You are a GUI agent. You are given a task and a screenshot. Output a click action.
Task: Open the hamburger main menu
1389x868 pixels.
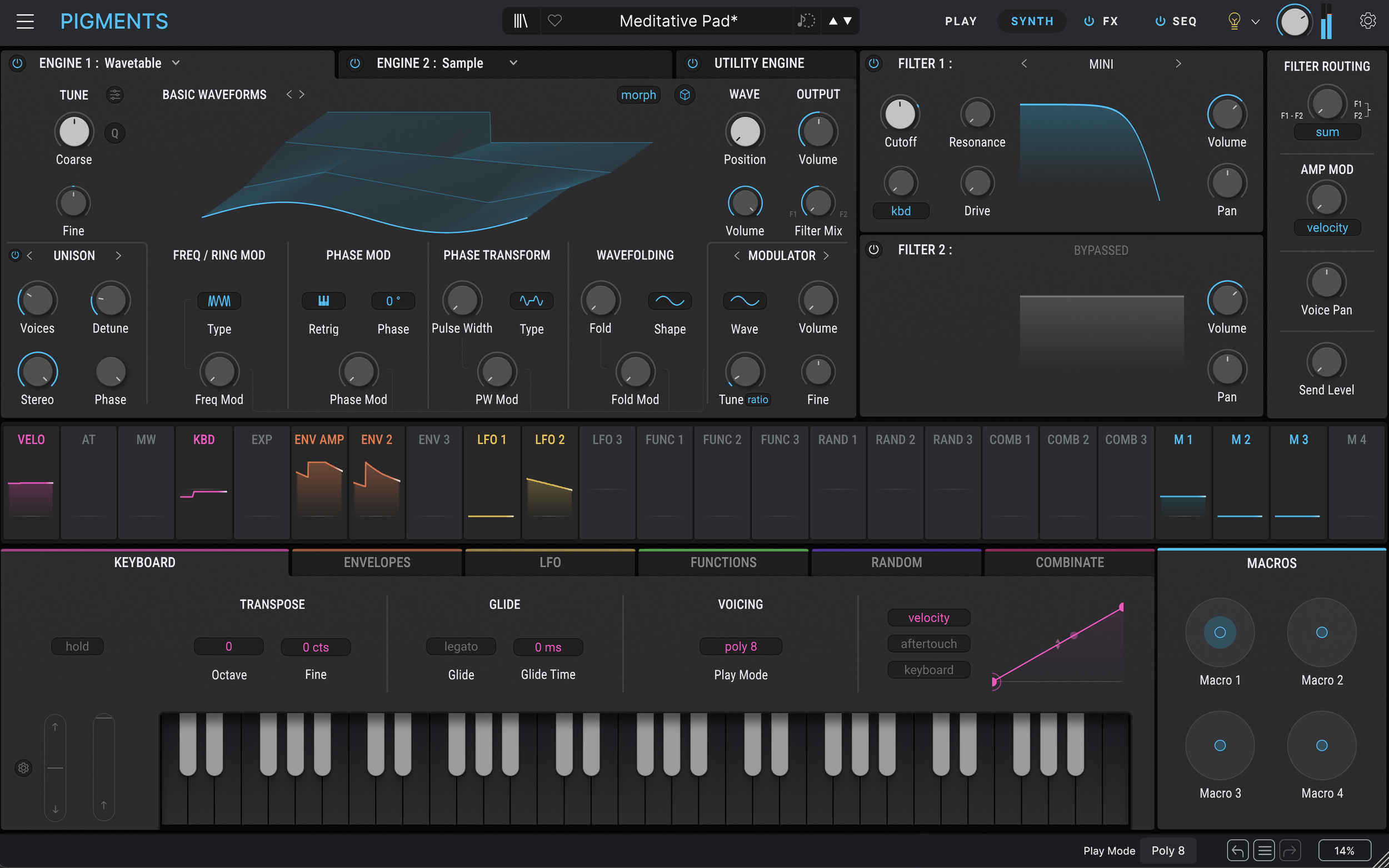[24, 21]
